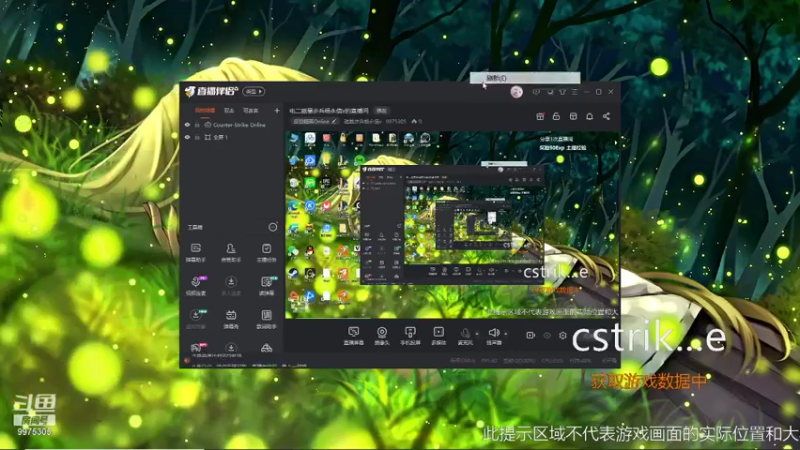This screenshot has height=450, width=800.
Task: Open the room manager assistant (person icon) tool
Action: click(231, 252)
